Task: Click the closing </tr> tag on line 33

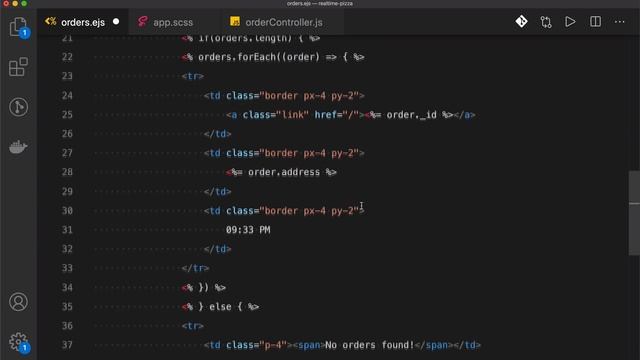Action: [x=195, y=268]
